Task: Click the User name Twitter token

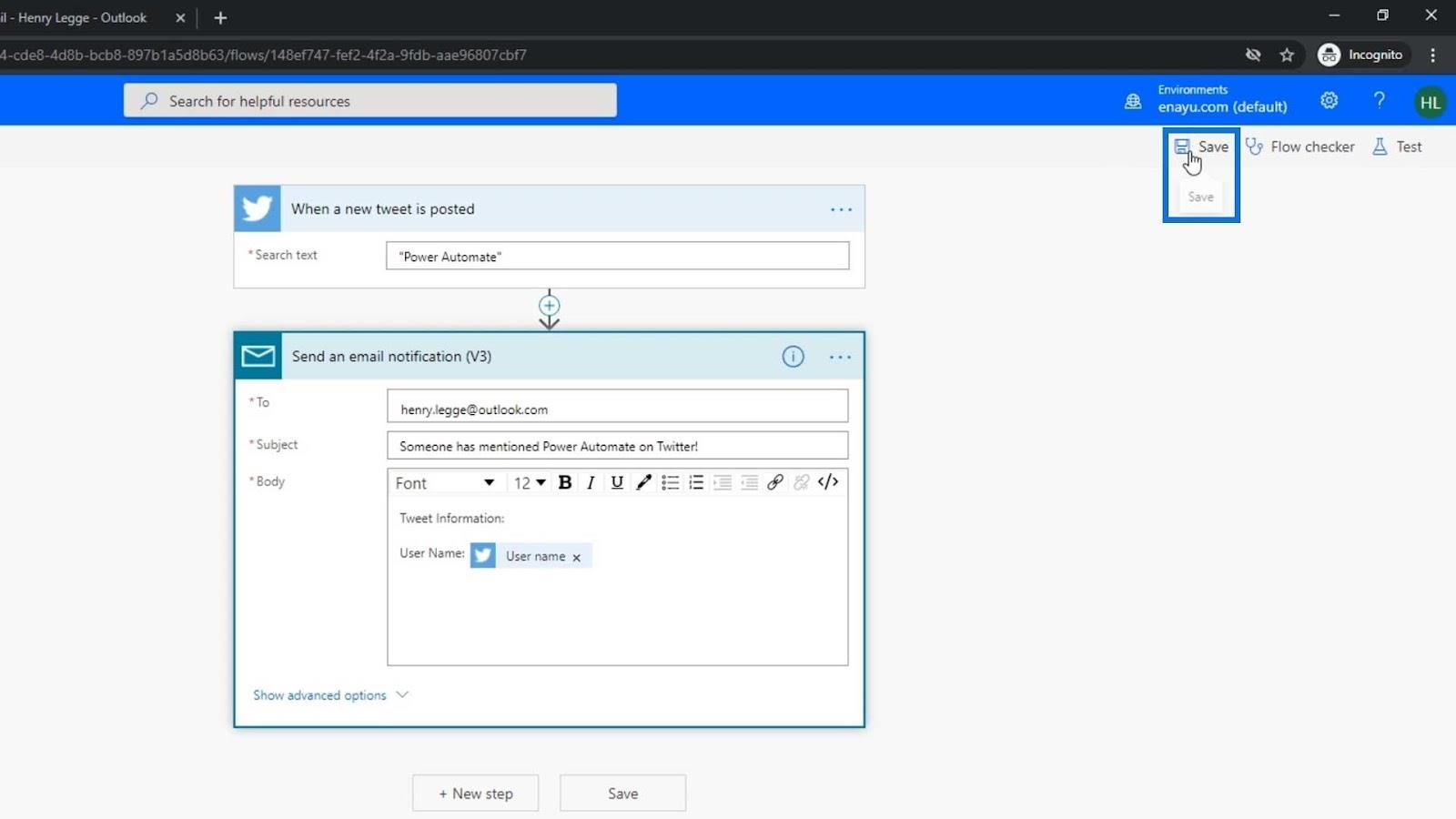Action: [531, 555]
